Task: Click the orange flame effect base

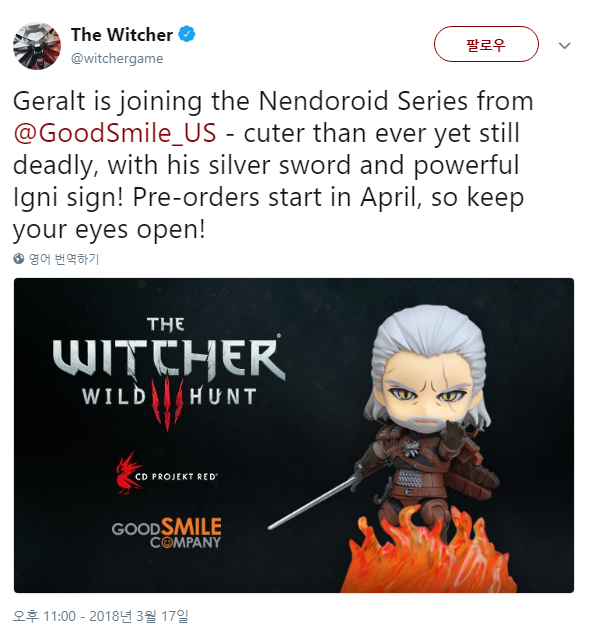Action: coord(427,557)
